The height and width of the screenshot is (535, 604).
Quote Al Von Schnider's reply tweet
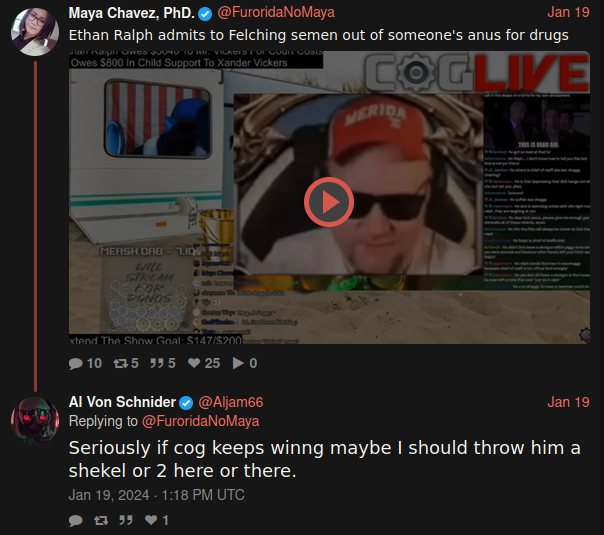pyautogui.click(x=126, y=520)
